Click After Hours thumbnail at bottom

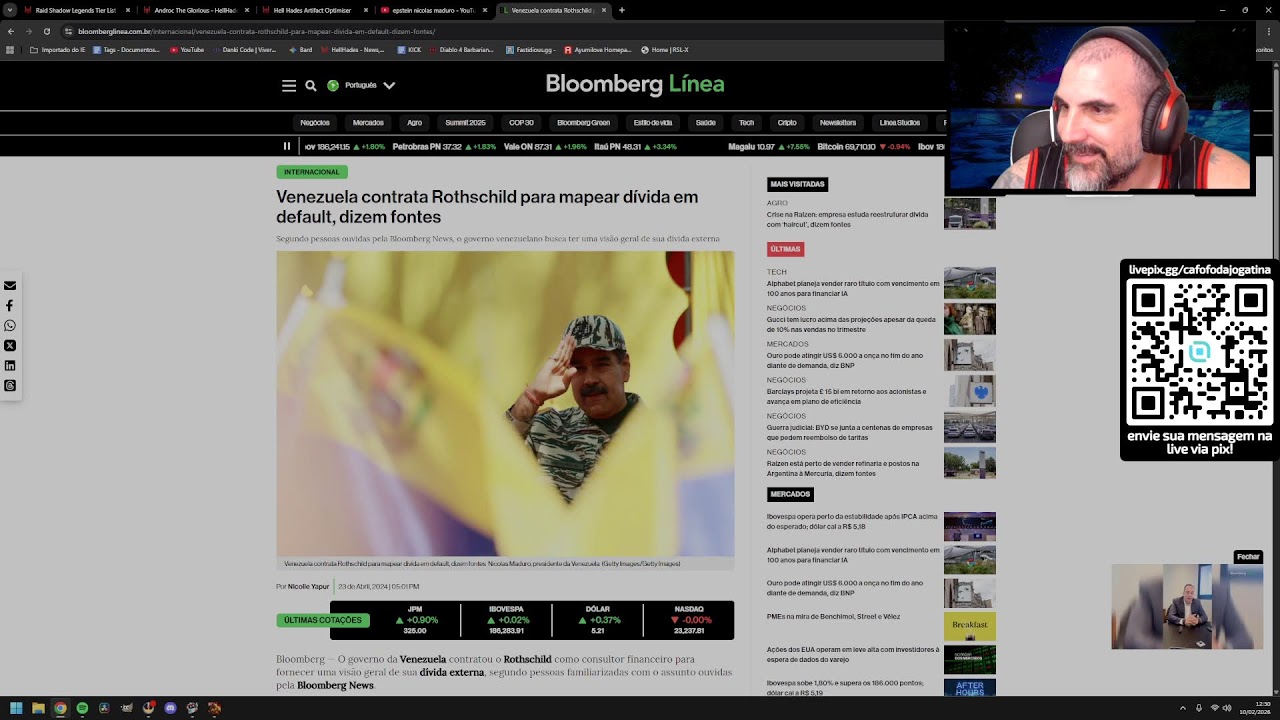click(x=970, y=688)
